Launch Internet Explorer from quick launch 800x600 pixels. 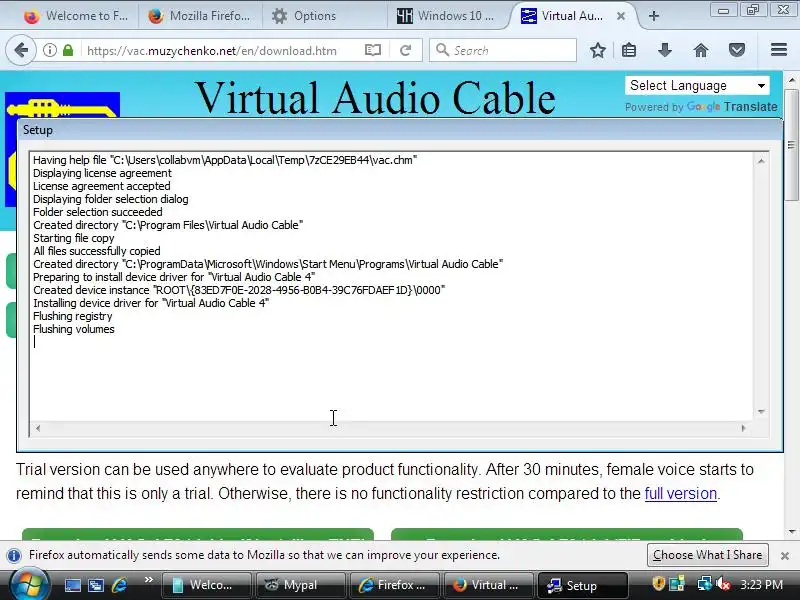pos(119,585)
